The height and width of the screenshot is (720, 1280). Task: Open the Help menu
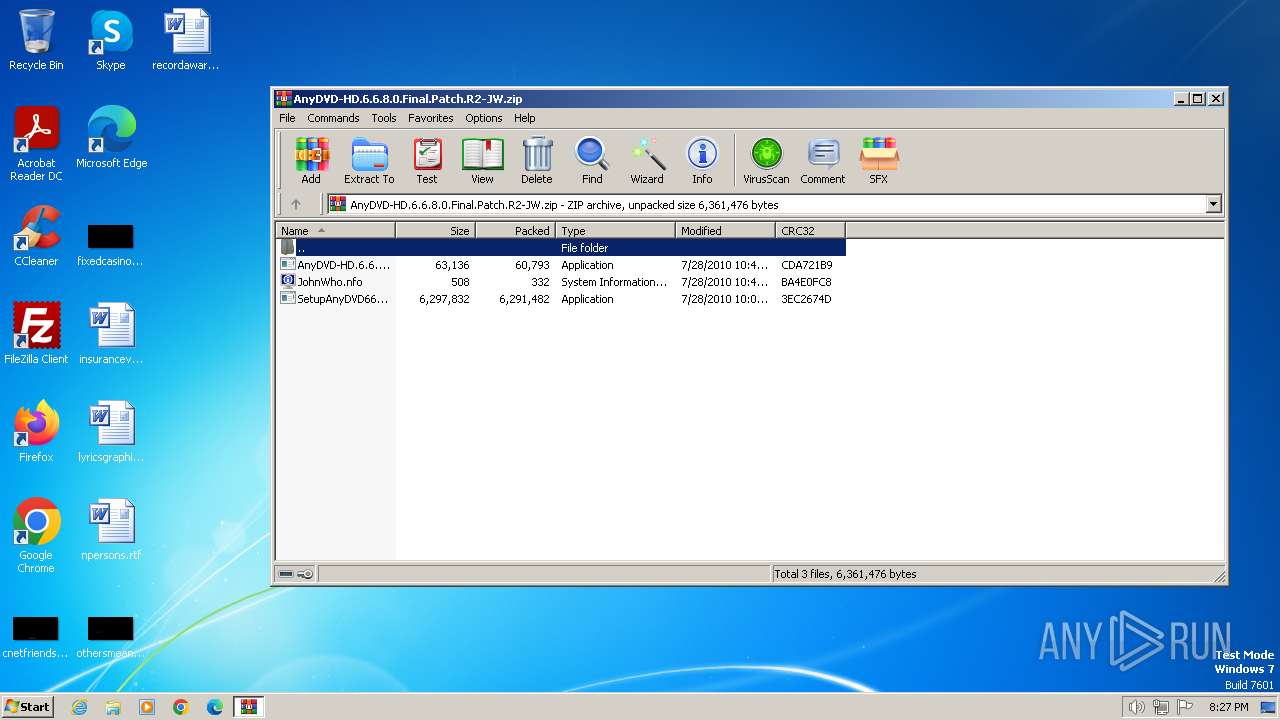pos(525,118)
